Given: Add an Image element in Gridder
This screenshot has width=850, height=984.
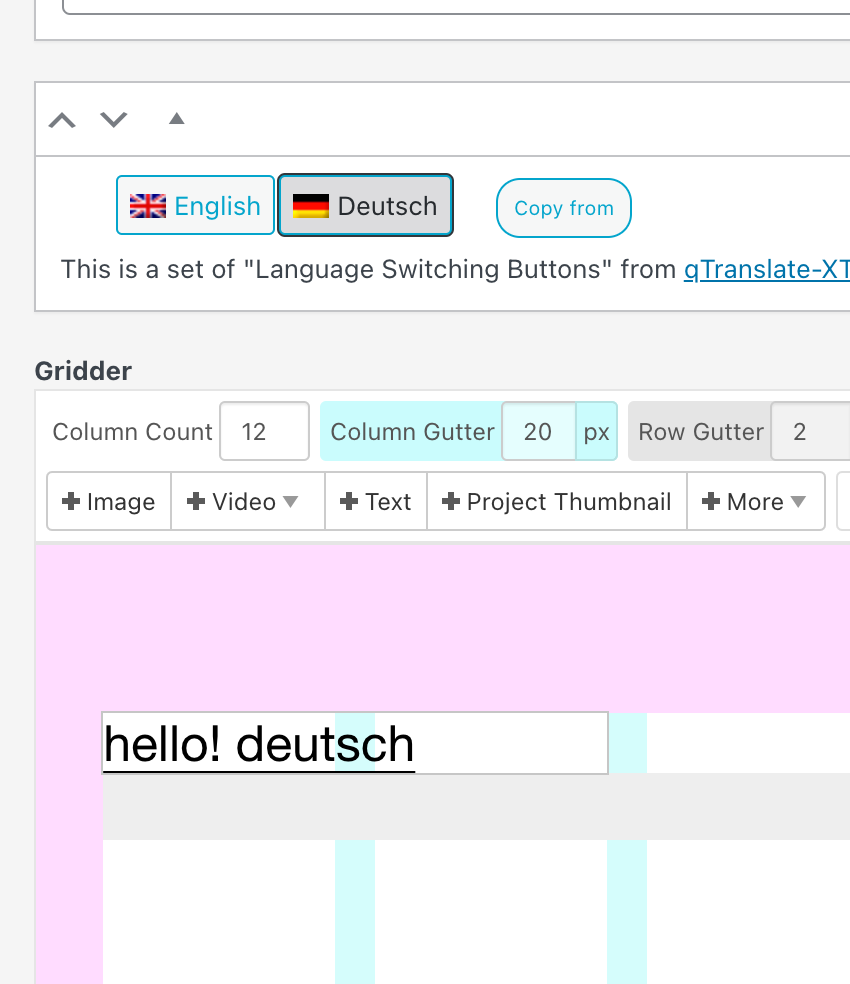Looking at the screenshot, I should tap(107, 501).
